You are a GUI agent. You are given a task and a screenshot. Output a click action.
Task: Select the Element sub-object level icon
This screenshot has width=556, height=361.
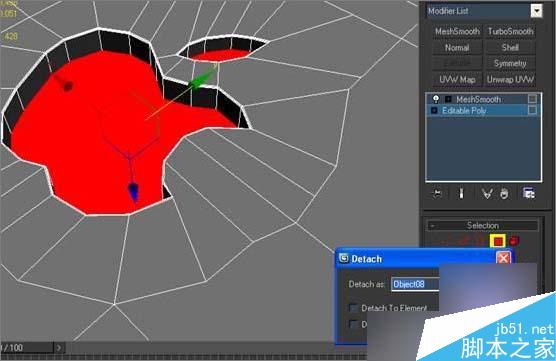click(x=514, y=241)
